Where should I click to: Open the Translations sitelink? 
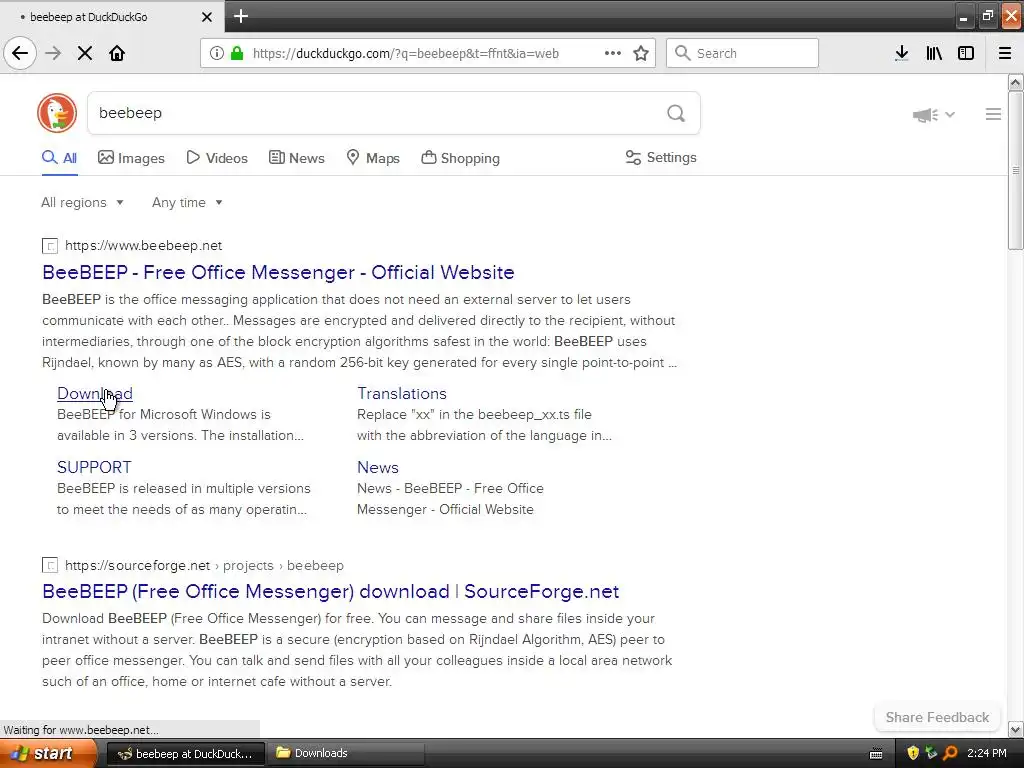pos(402,394)
